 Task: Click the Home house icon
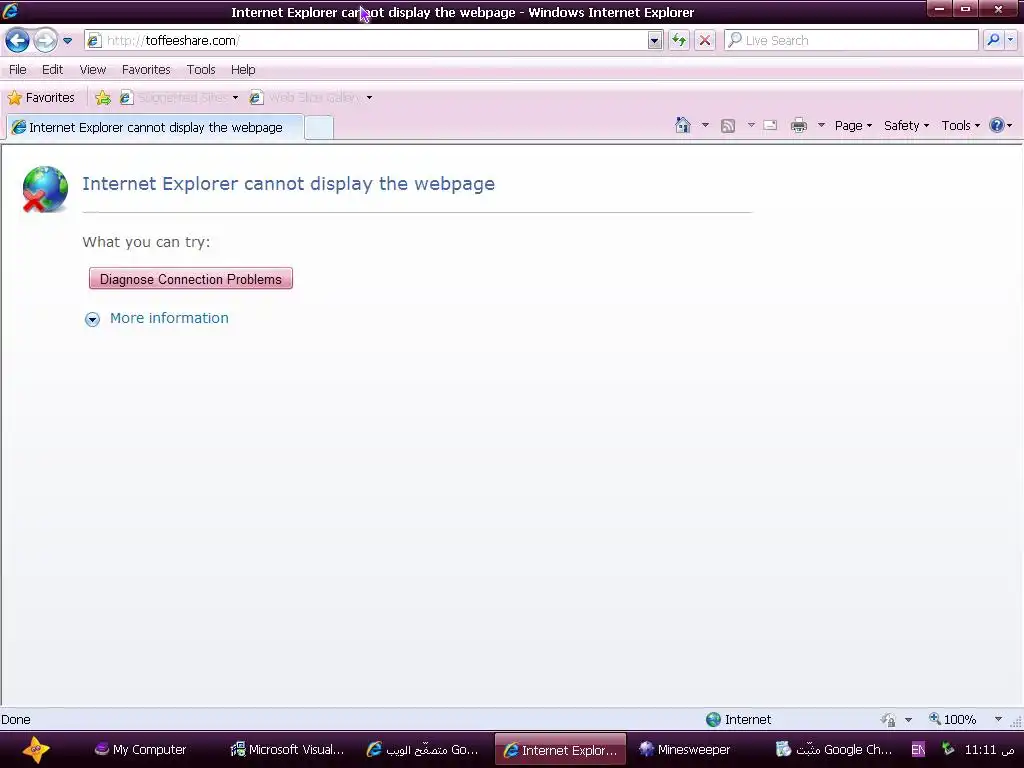(682, 125)
